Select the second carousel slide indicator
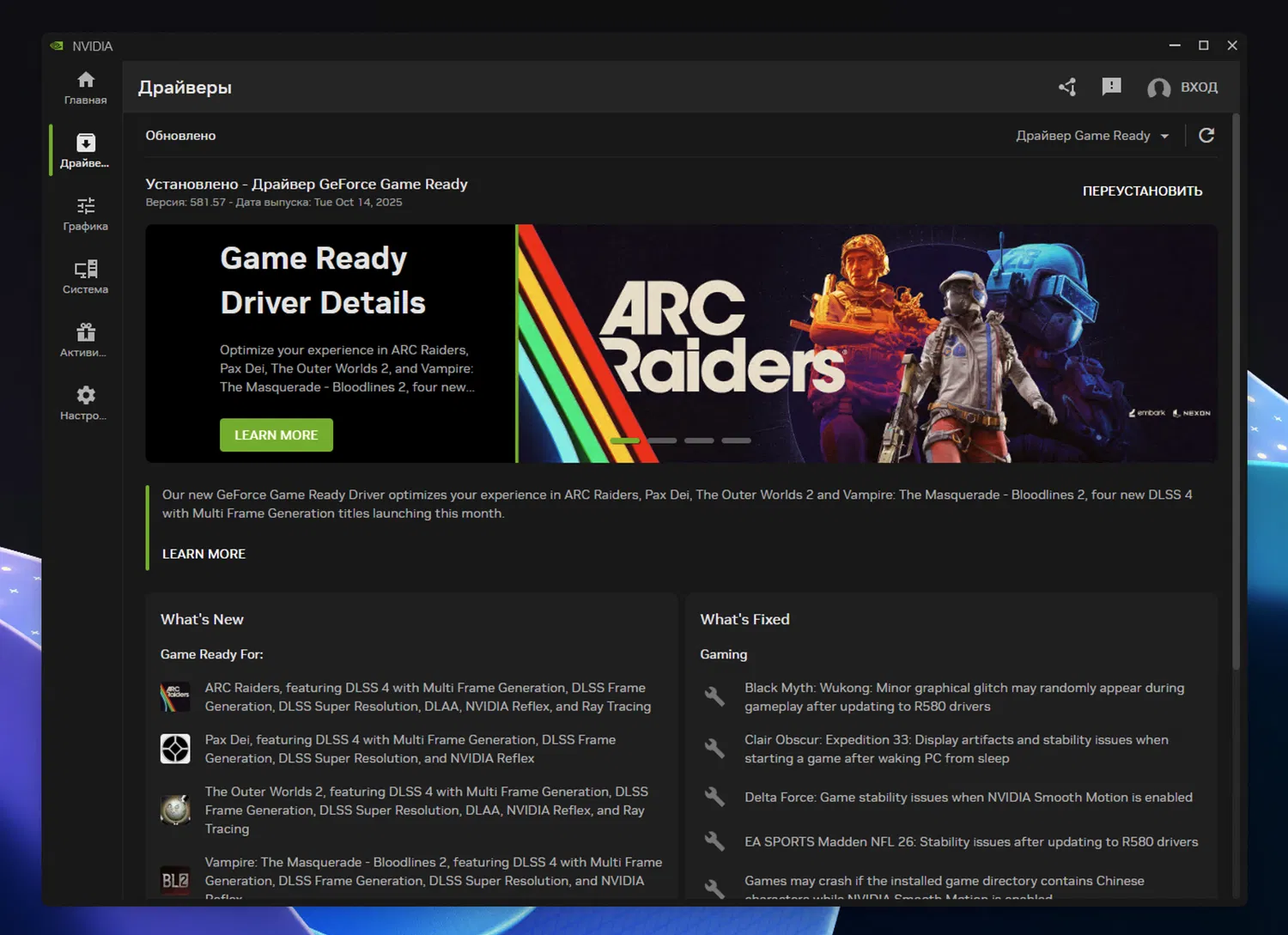The width and height of the screenshot is (1288, 935). click(x=662, y=440)
